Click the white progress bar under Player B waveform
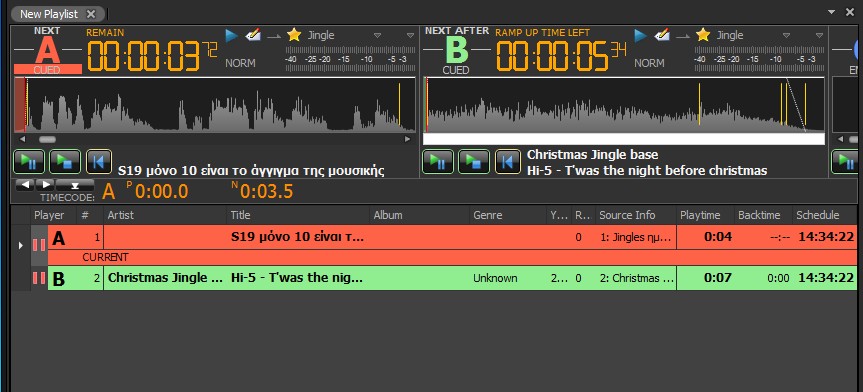This screenshot has height=392, width=863. 624,139
